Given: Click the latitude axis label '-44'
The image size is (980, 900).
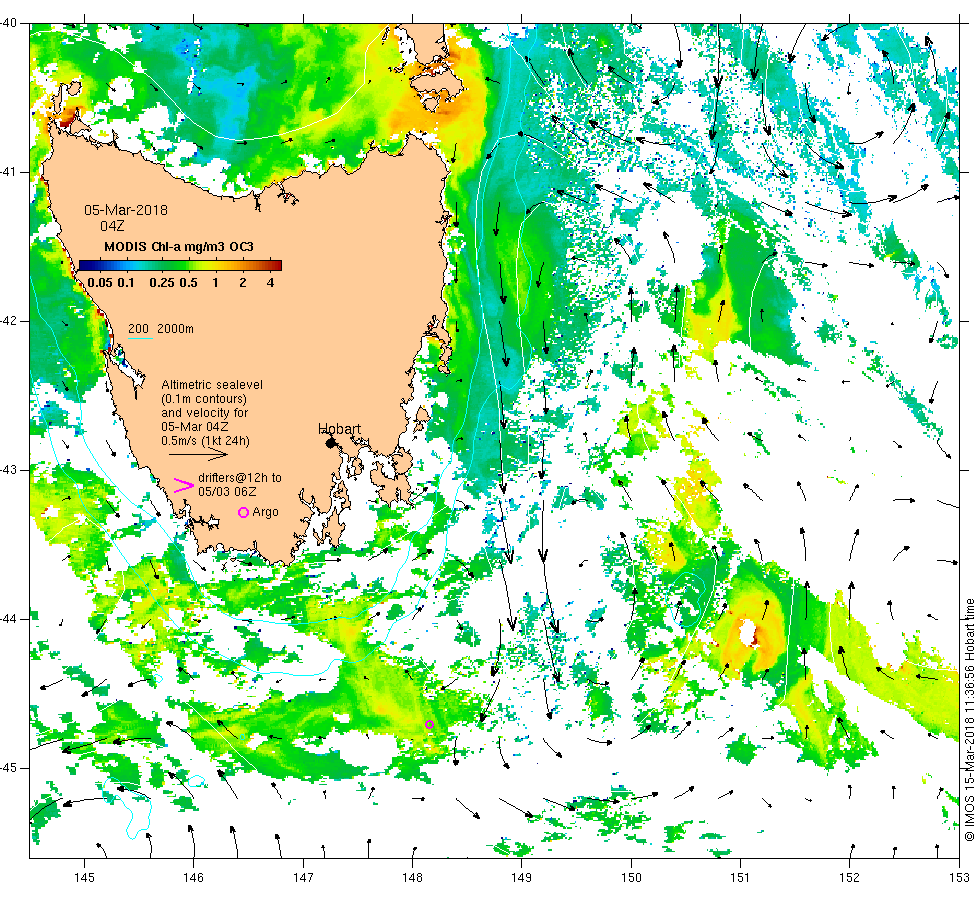Looking at the screenshot, I should click(8, 619).
